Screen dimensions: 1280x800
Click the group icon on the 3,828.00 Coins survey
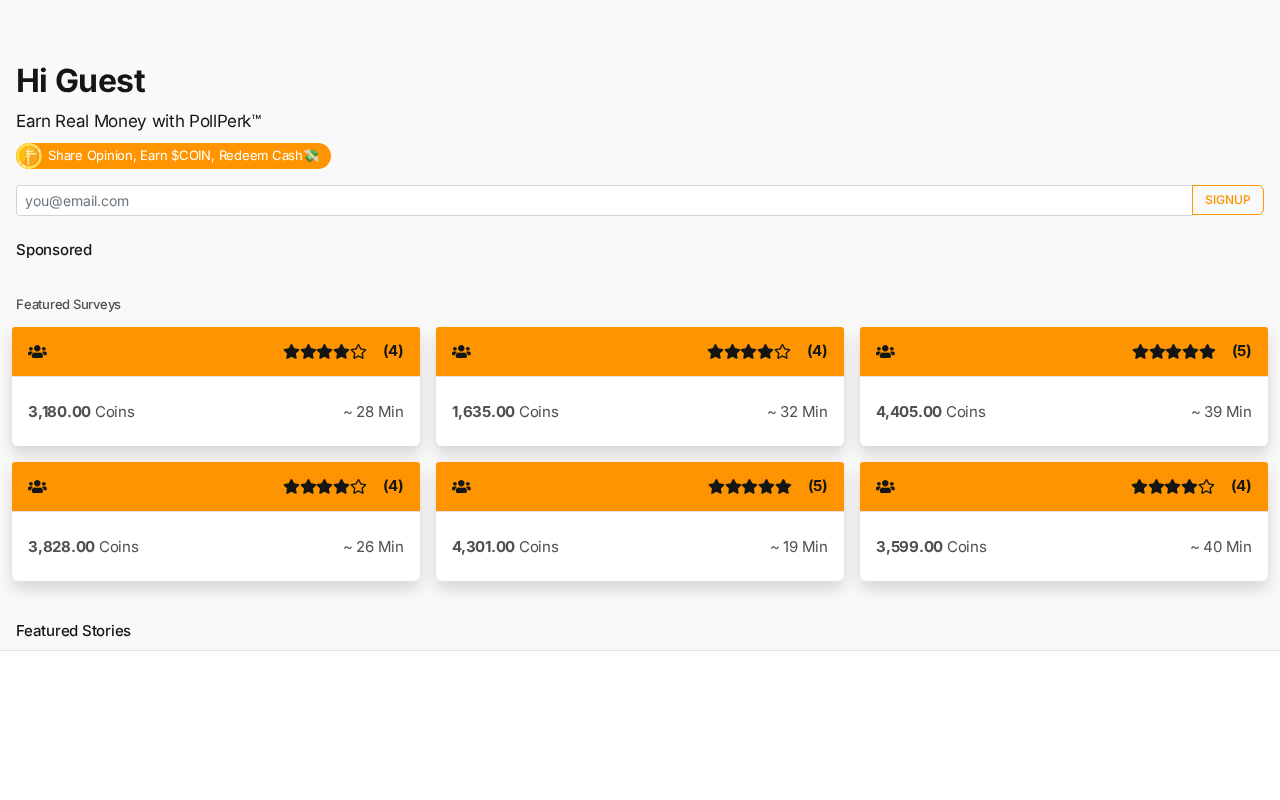pyautogui.click(x=38, y=487)
